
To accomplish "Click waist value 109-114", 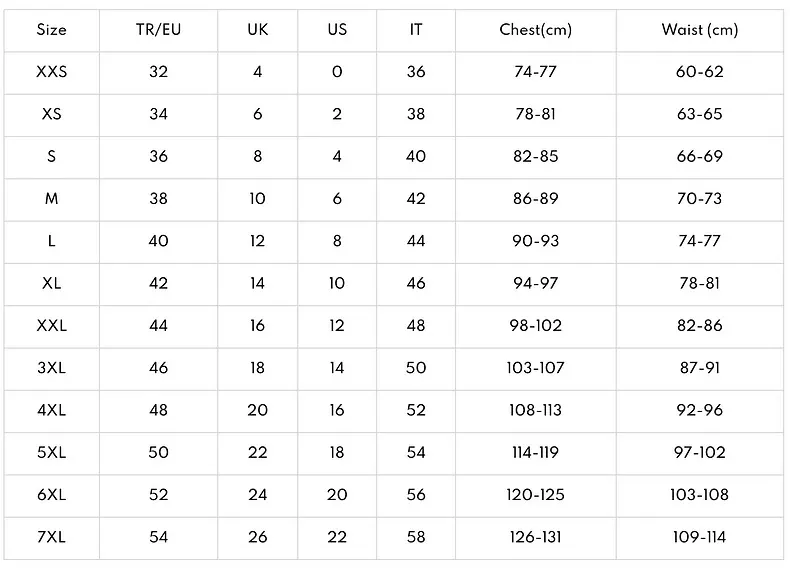I will coord(700,537).
